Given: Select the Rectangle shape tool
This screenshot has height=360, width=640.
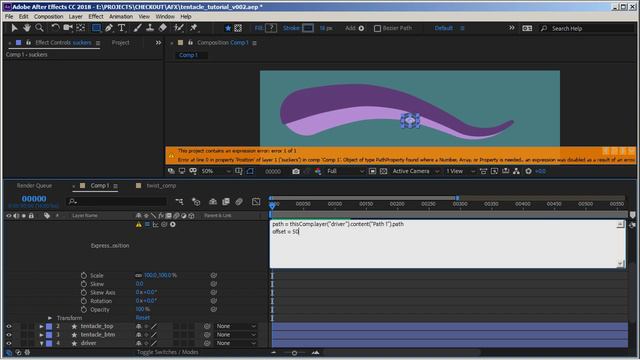Looking at the screenshot, I should tap(96, 28).
